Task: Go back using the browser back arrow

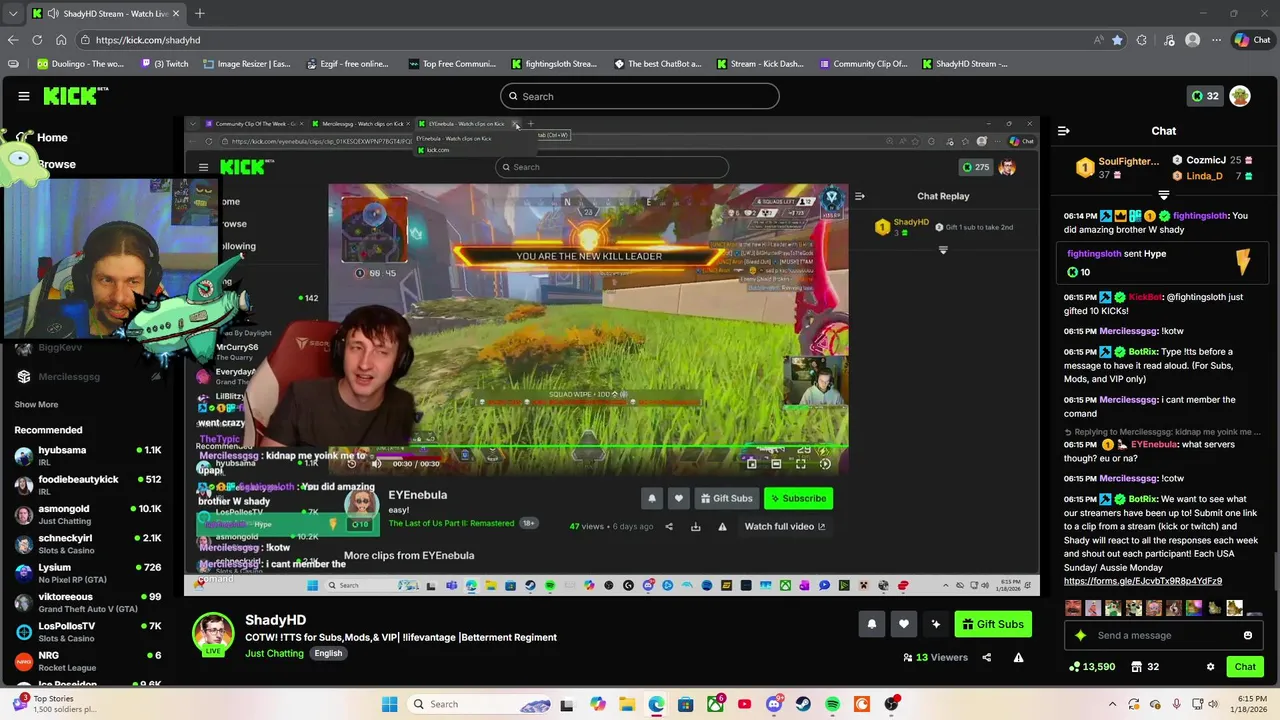Action: click(x=12, y=40)
